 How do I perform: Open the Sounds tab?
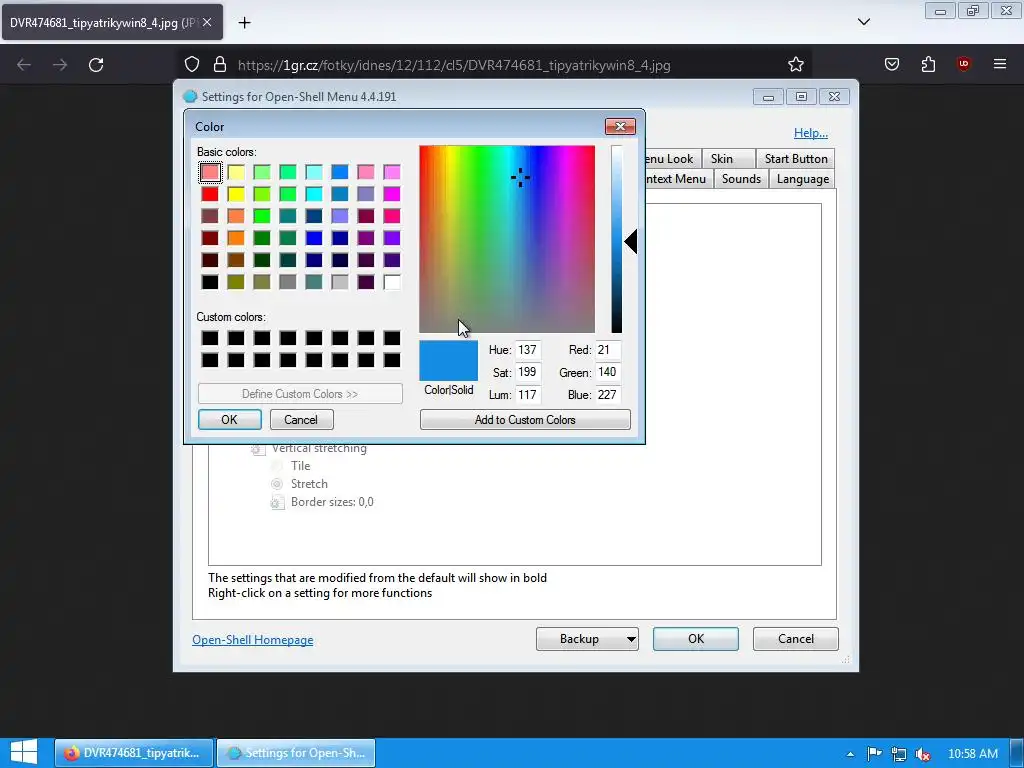[741, 179]
